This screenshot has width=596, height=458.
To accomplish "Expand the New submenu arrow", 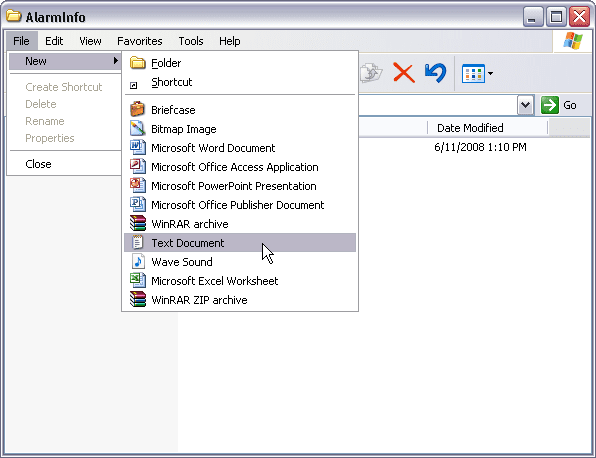I will [116, 61].
